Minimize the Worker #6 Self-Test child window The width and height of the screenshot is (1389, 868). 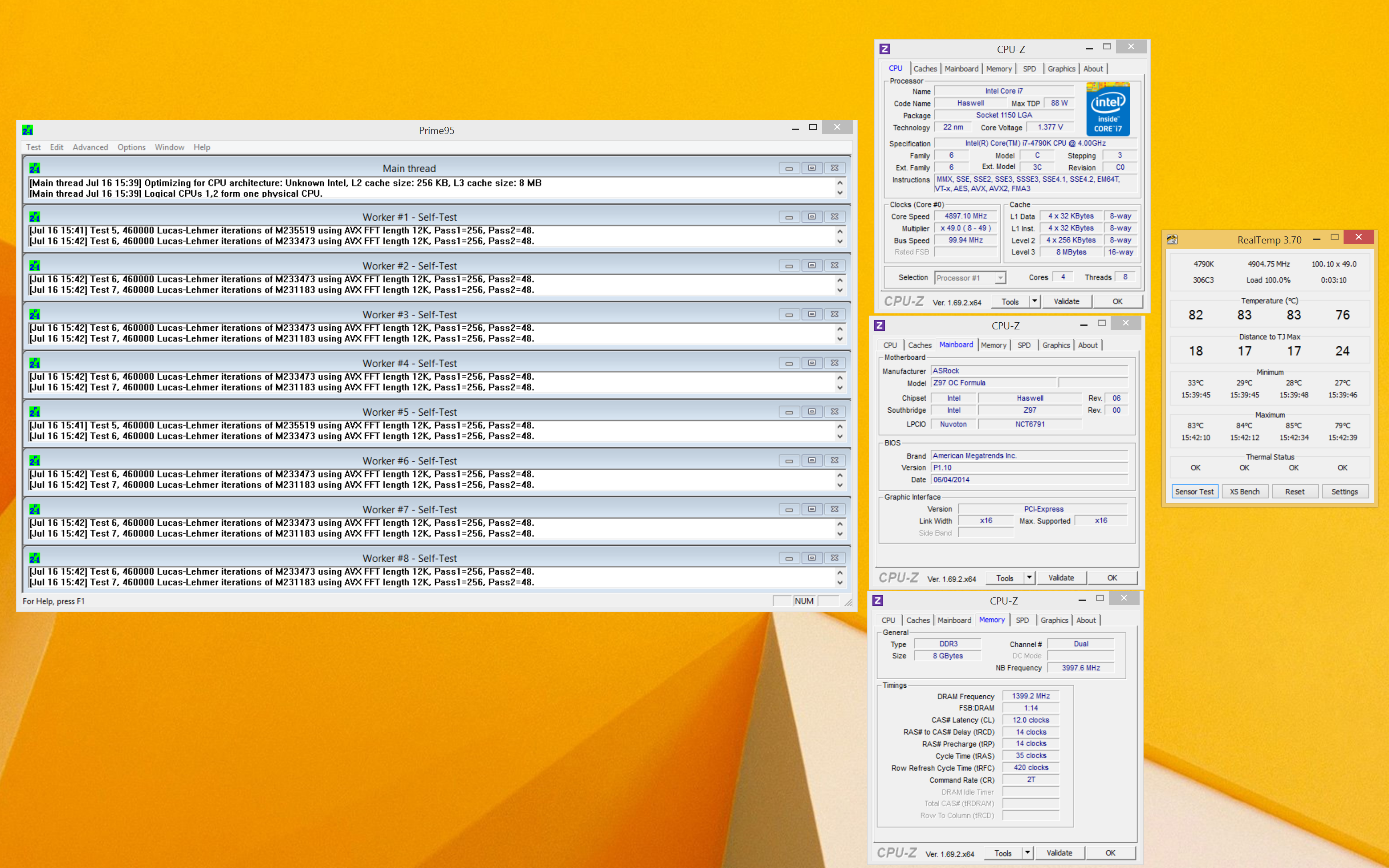(x=789, y=460)
